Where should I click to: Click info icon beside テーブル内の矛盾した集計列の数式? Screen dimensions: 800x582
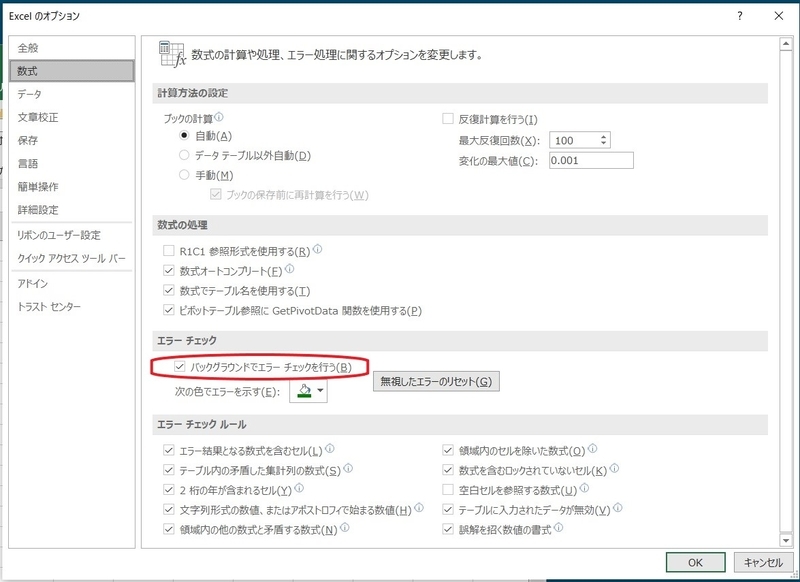pyautogui.click(x=348, y=469)
